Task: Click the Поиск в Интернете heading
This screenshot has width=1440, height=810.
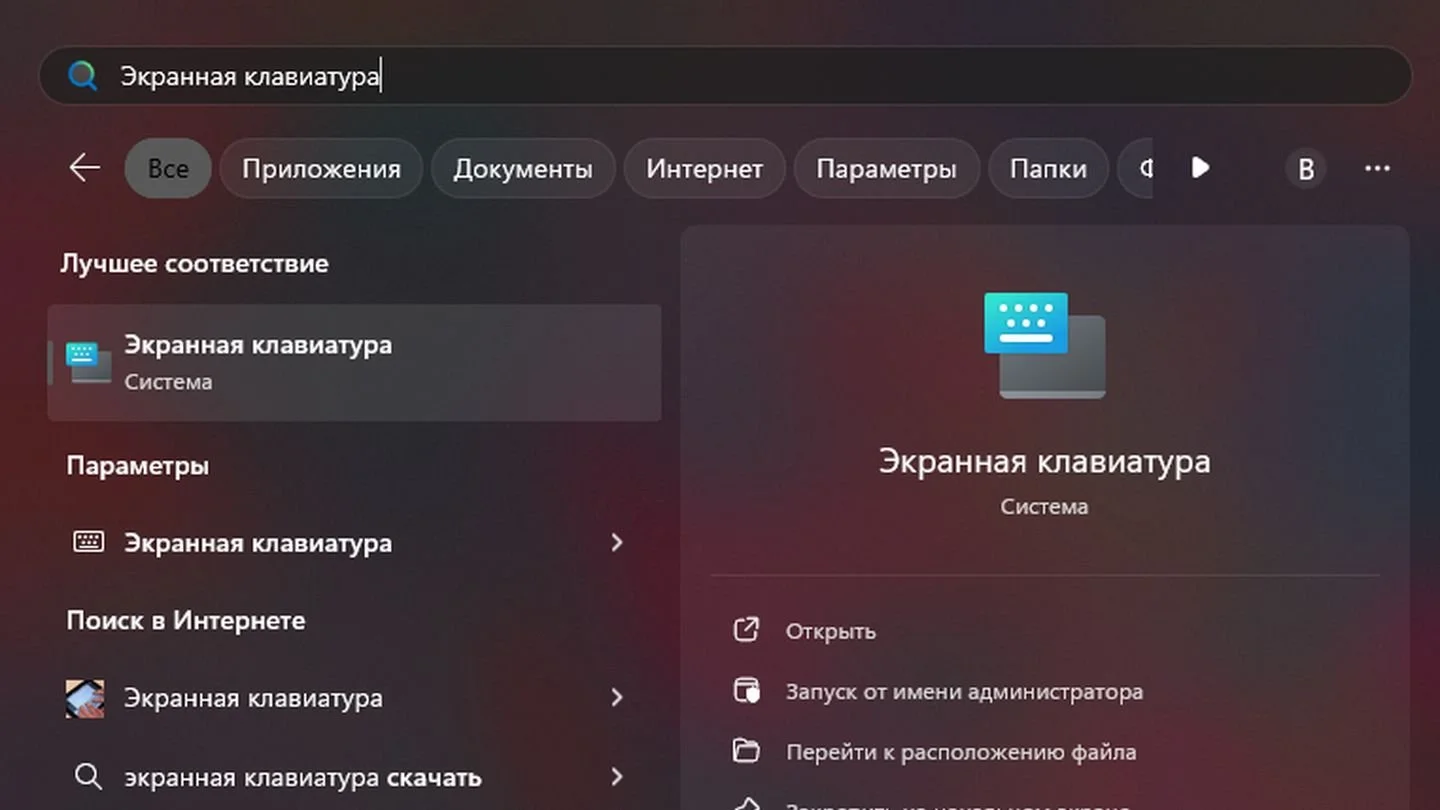Action: coord(186,621)
